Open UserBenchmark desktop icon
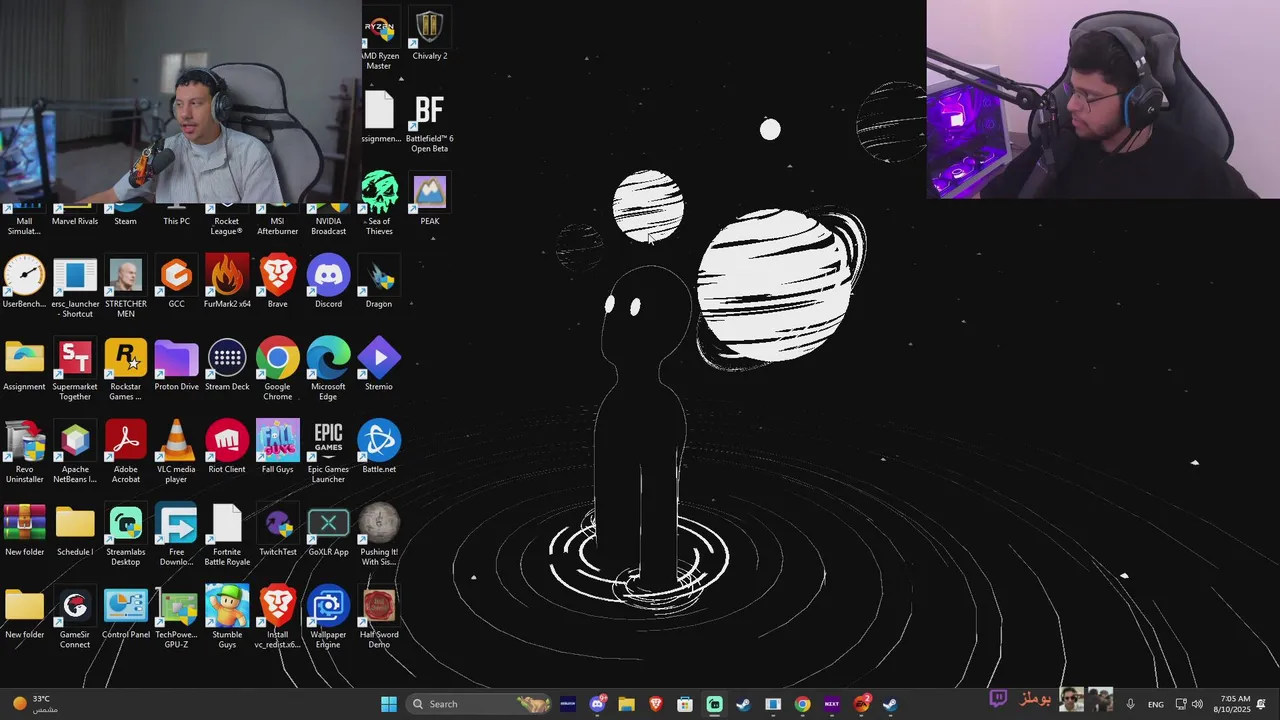Viewport: 1280px width, 720px height. point(24,282)
